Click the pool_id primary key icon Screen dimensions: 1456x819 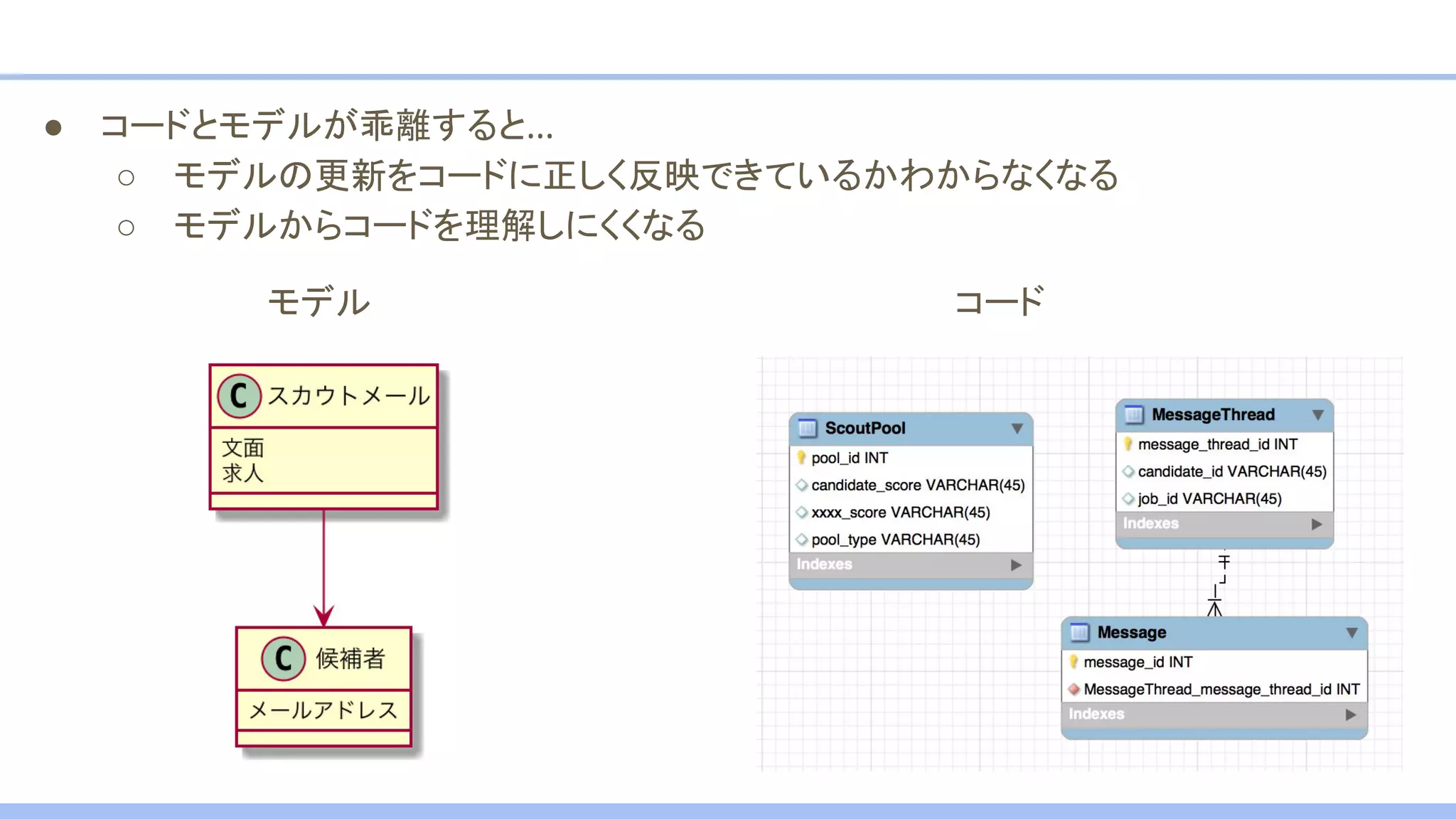click(x=801, y=458)
